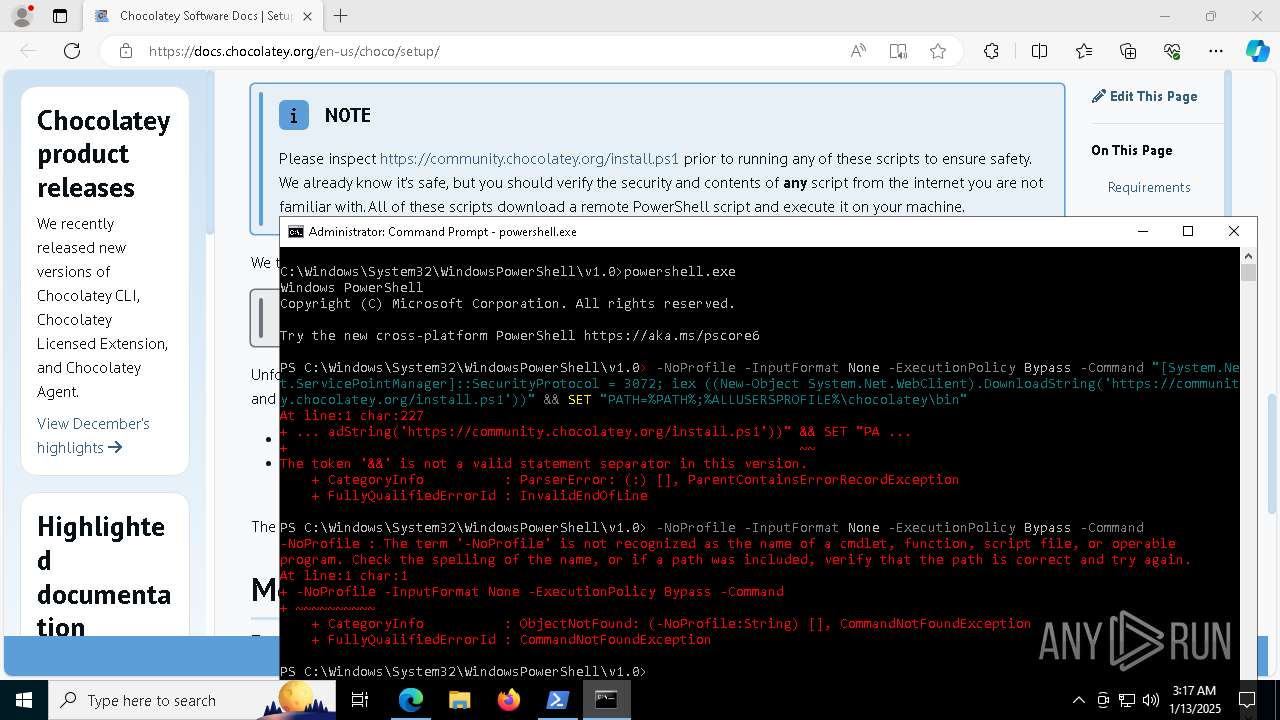This screenshot has width=1280, height=720.
Task: Open Collections in Edge
Action: point(1128,51)
